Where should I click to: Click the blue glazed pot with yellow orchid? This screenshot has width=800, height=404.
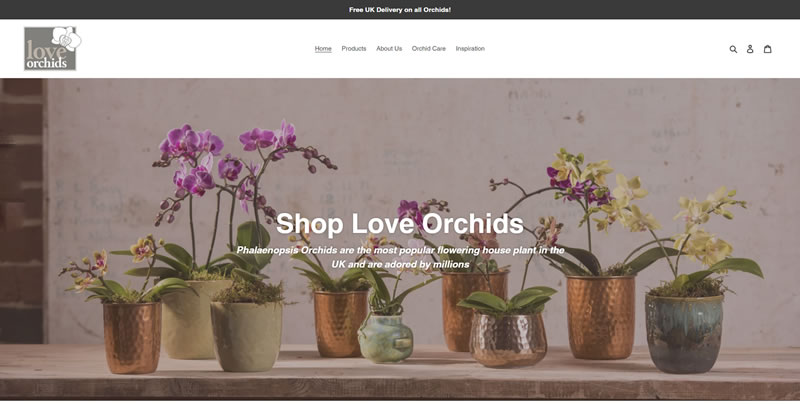[x=684, y=333]
